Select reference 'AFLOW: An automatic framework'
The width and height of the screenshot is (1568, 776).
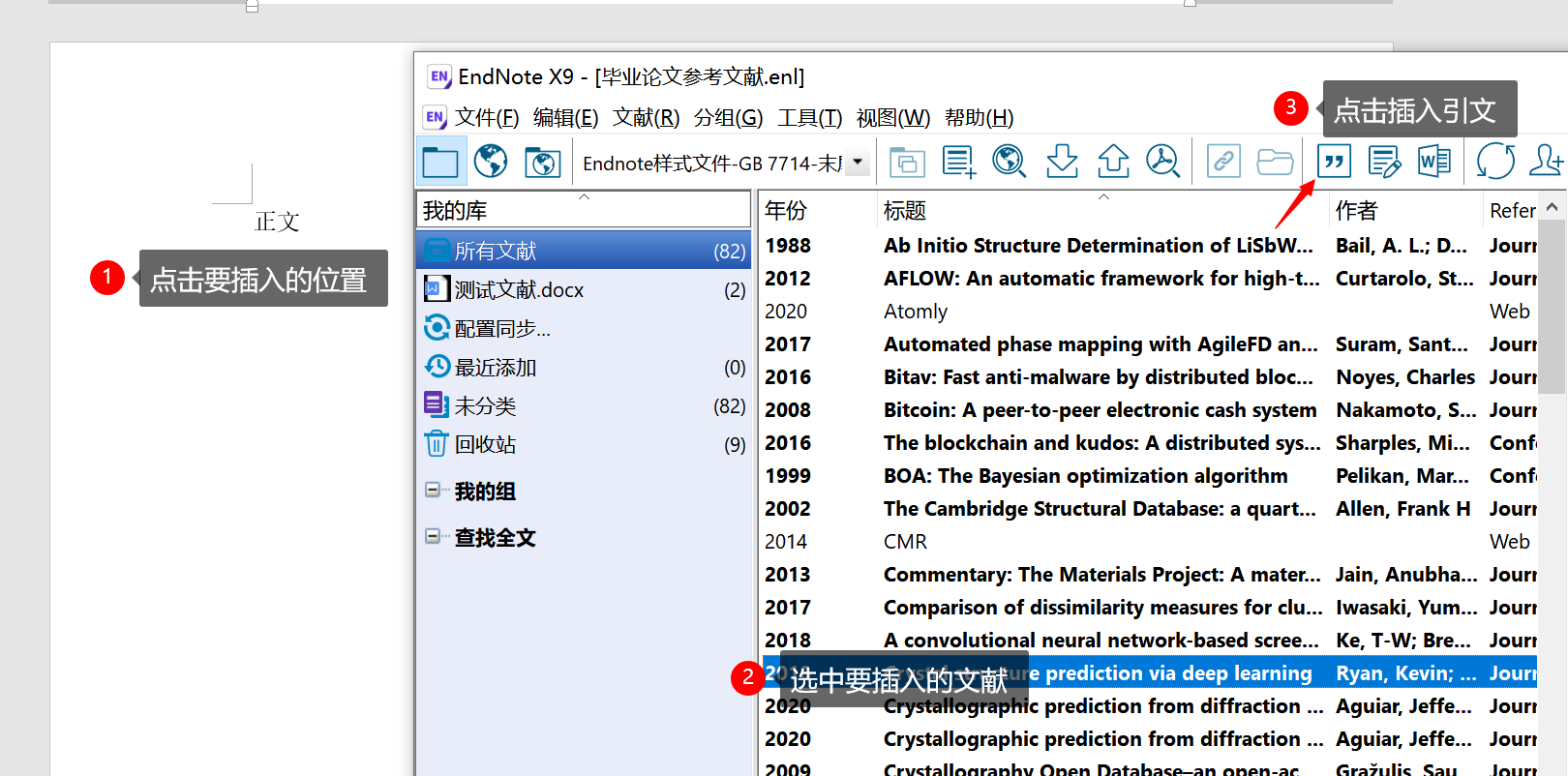[x=1149, y=279]
